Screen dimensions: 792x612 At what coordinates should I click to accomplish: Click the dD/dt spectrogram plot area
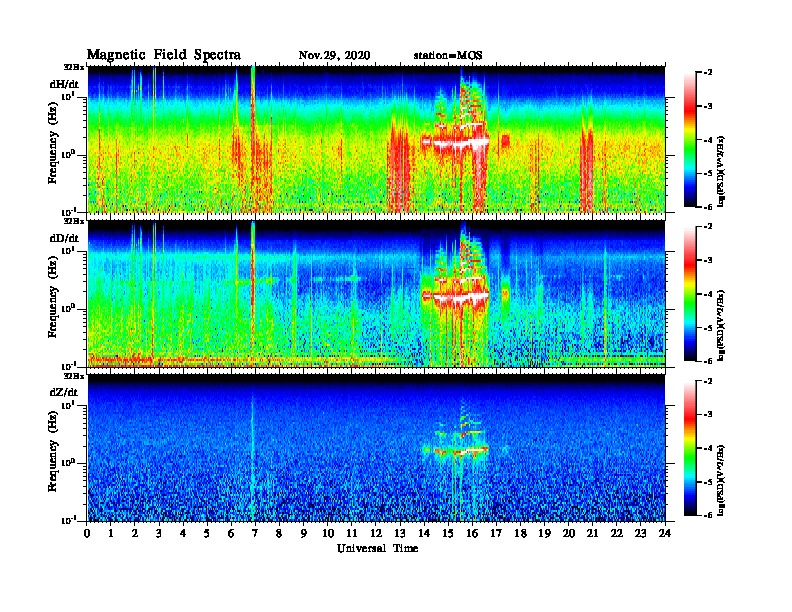[376, 294]
